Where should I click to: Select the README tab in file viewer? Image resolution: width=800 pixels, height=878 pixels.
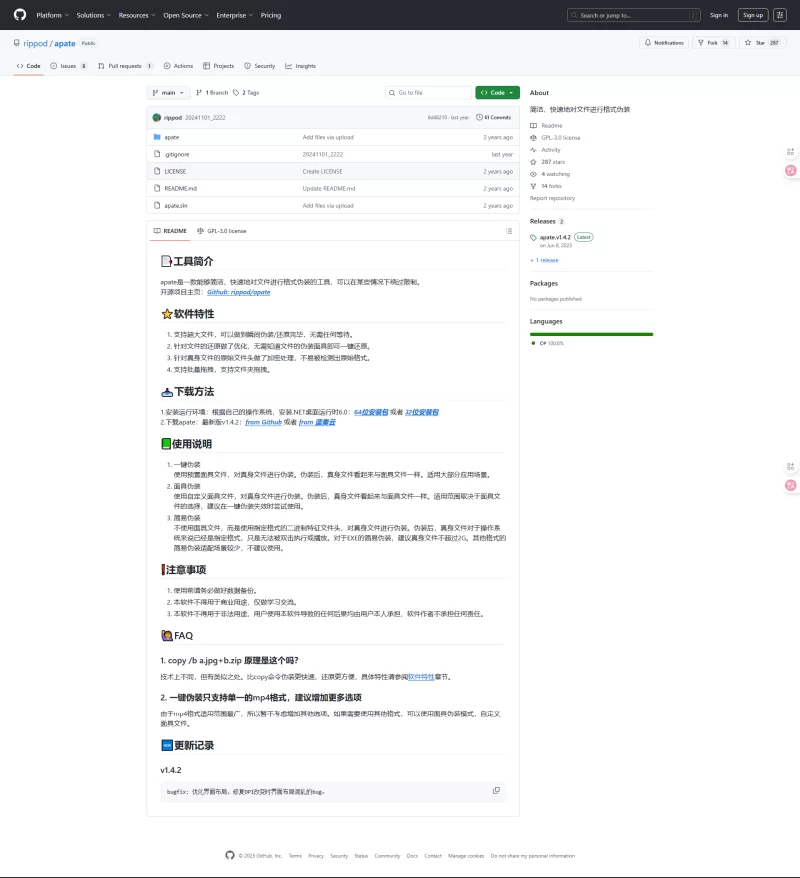(x=170, y=231)
